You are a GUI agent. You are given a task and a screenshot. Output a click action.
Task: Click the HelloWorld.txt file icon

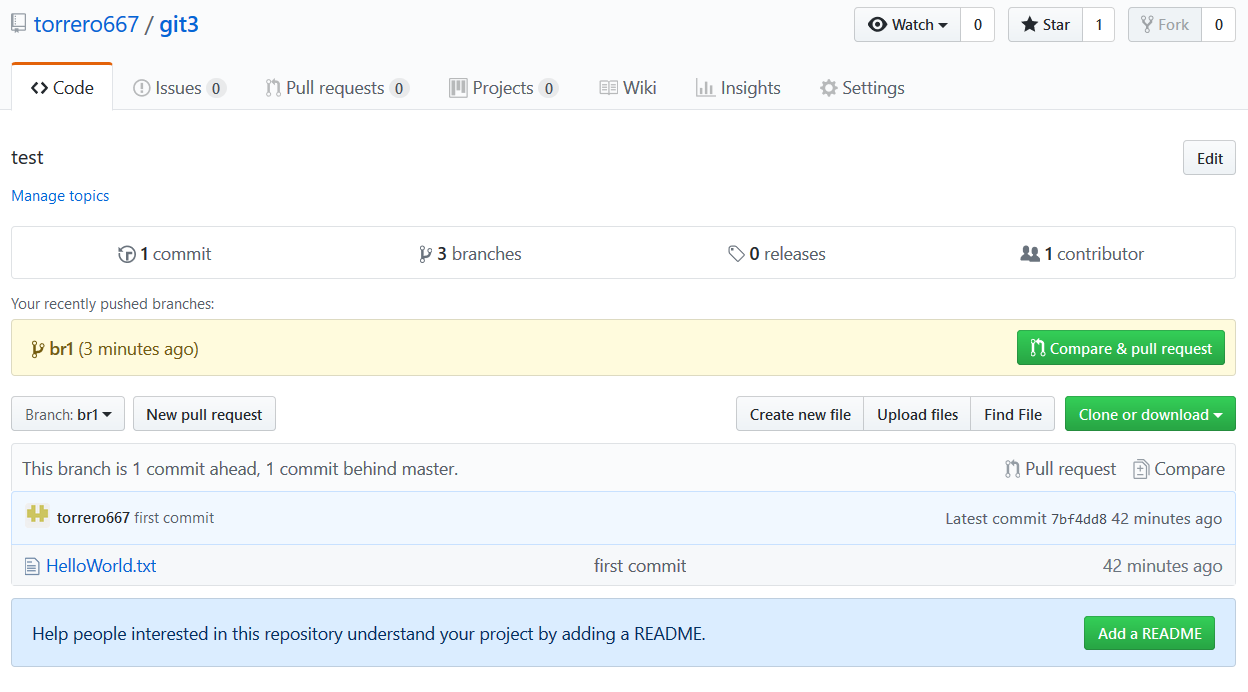point(31,566)
